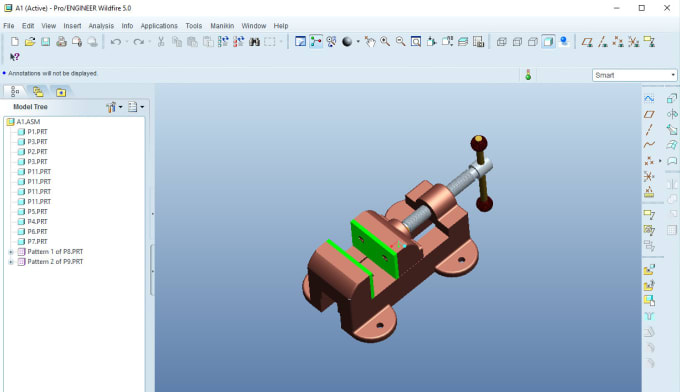Switch to the Model Tree navigator tab
Image resolution: width=680 pixels, height=392 pixels.
(15, 91)
